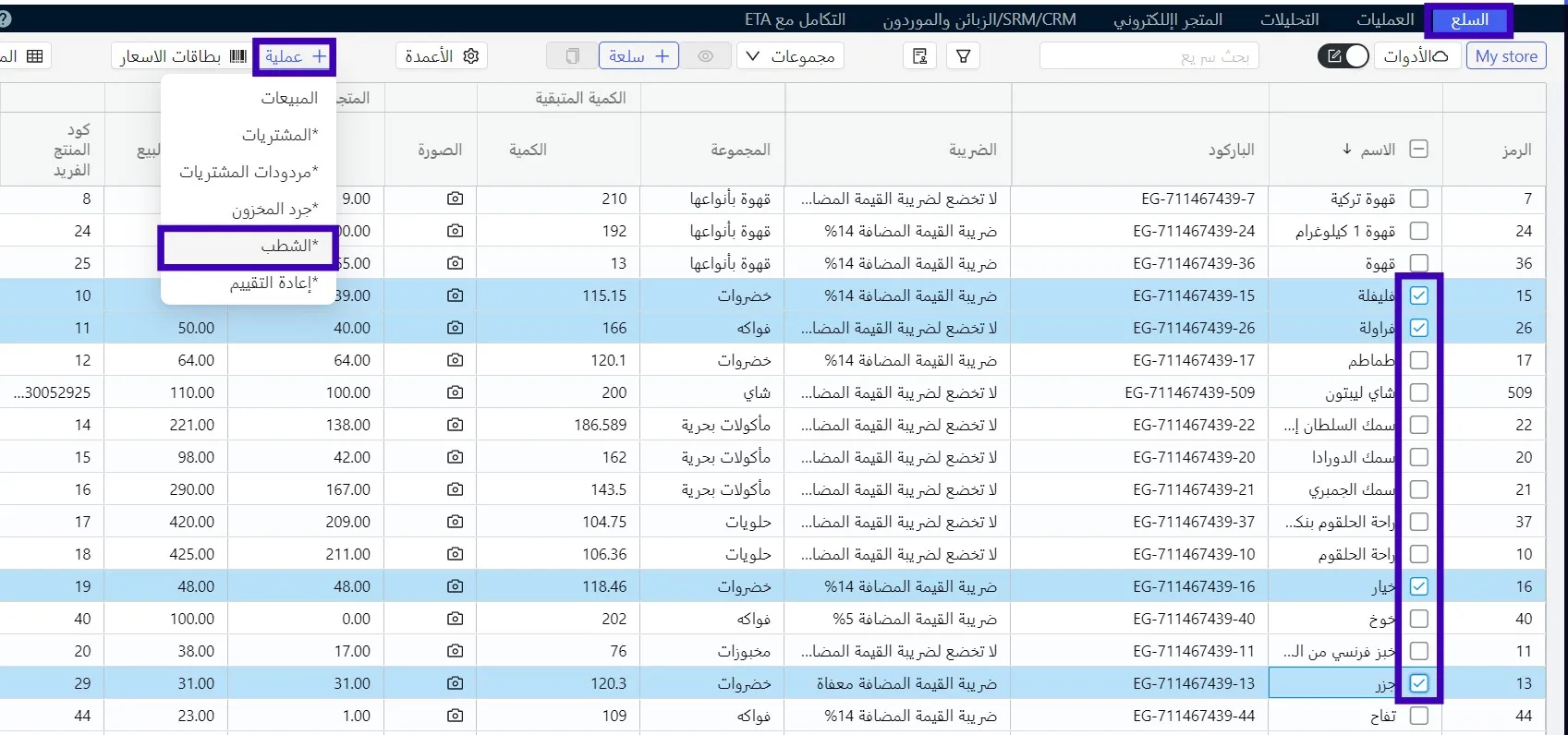
Task: Open camera image icon for row code 36
Action: 455,263
